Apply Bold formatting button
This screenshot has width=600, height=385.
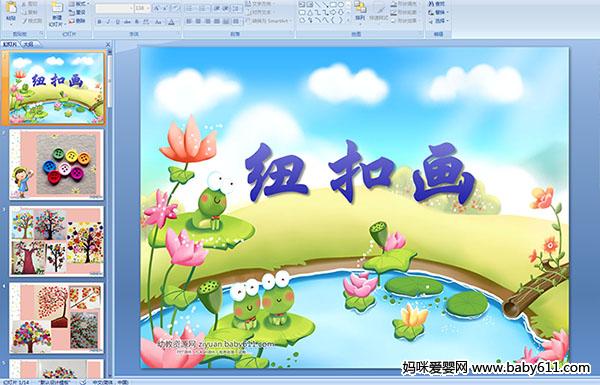[99, 22]
